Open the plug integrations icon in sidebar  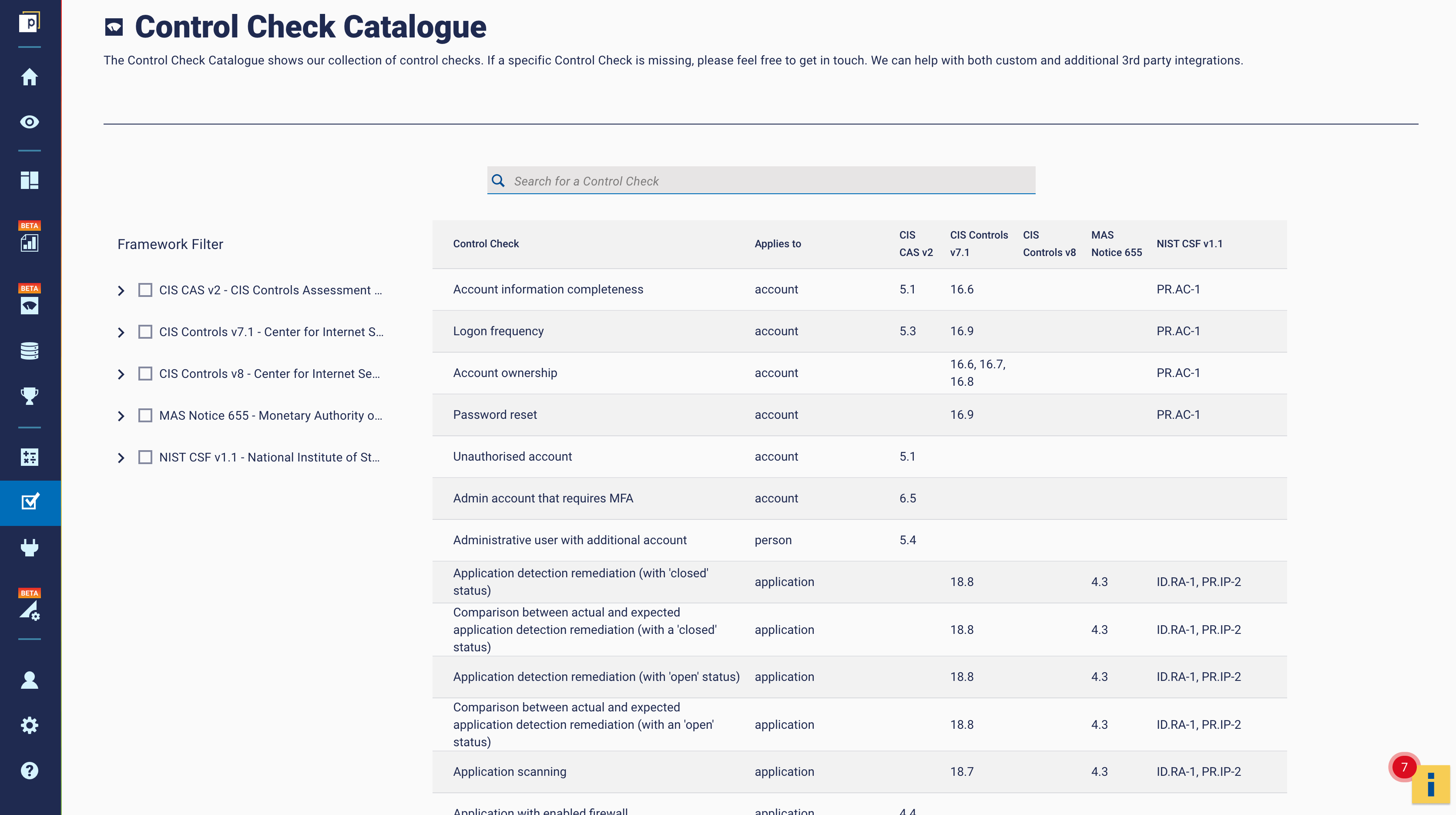[30, 548]
